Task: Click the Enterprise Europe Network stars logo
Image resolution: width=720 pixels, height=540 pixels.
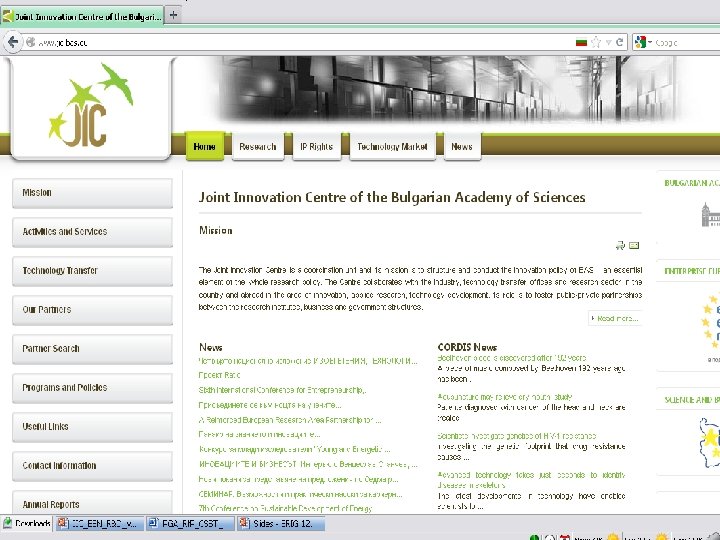Action: 710,323
